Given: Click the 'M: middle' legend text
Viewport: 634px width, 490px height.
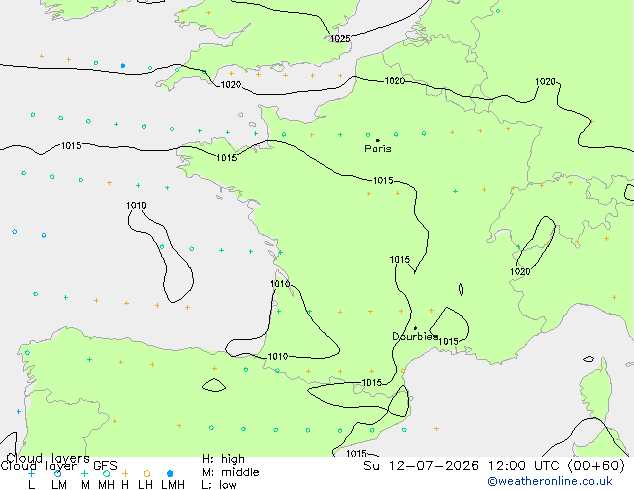Looking at the screenshot, I should [x=230, y=472].
